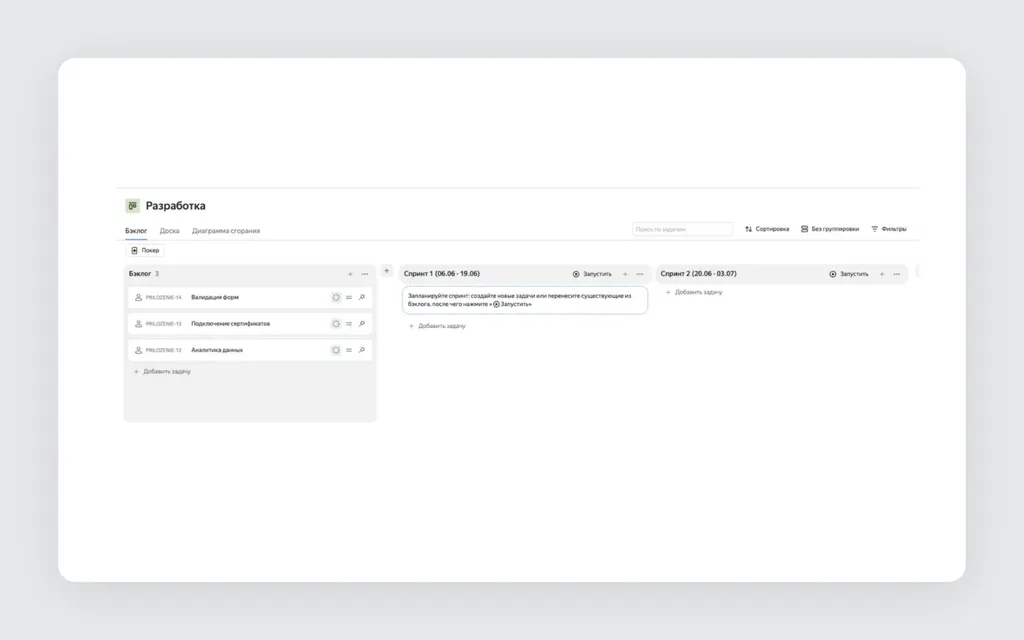This screenshot has width=1024, height=640.
Task: Click plus icon in Спринт 1 header
Action: click(x=625, y=274)
